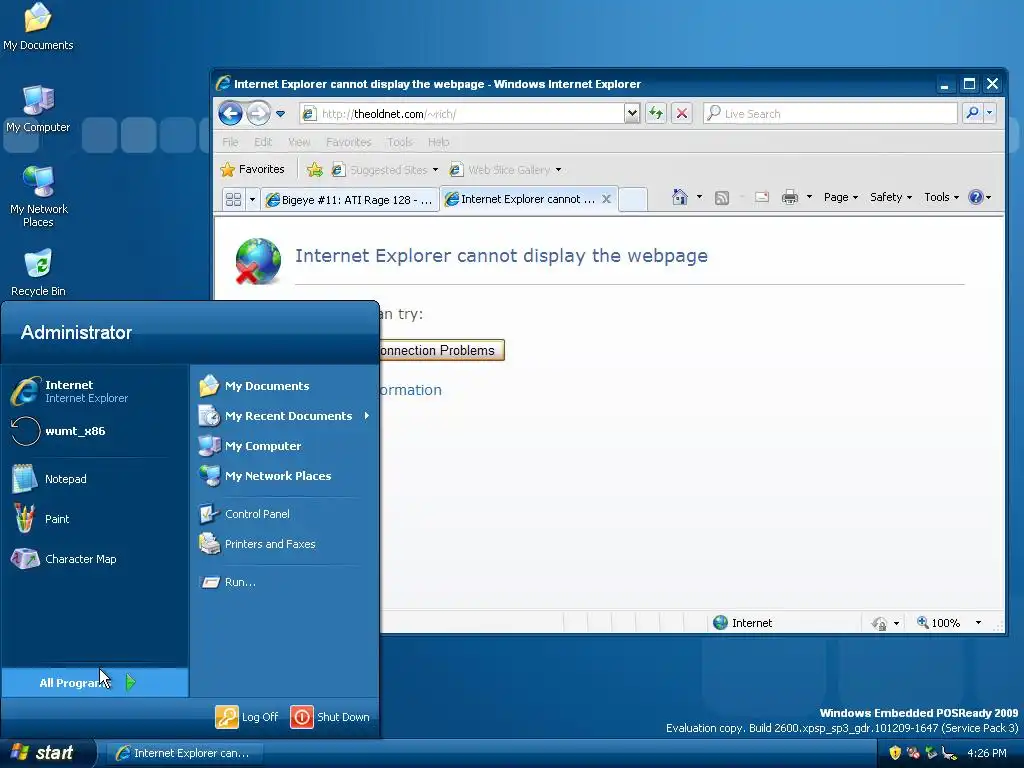Screen dimensions: 1024x768
Task: Open the Safety command bar menu
Action: point(891,197)
